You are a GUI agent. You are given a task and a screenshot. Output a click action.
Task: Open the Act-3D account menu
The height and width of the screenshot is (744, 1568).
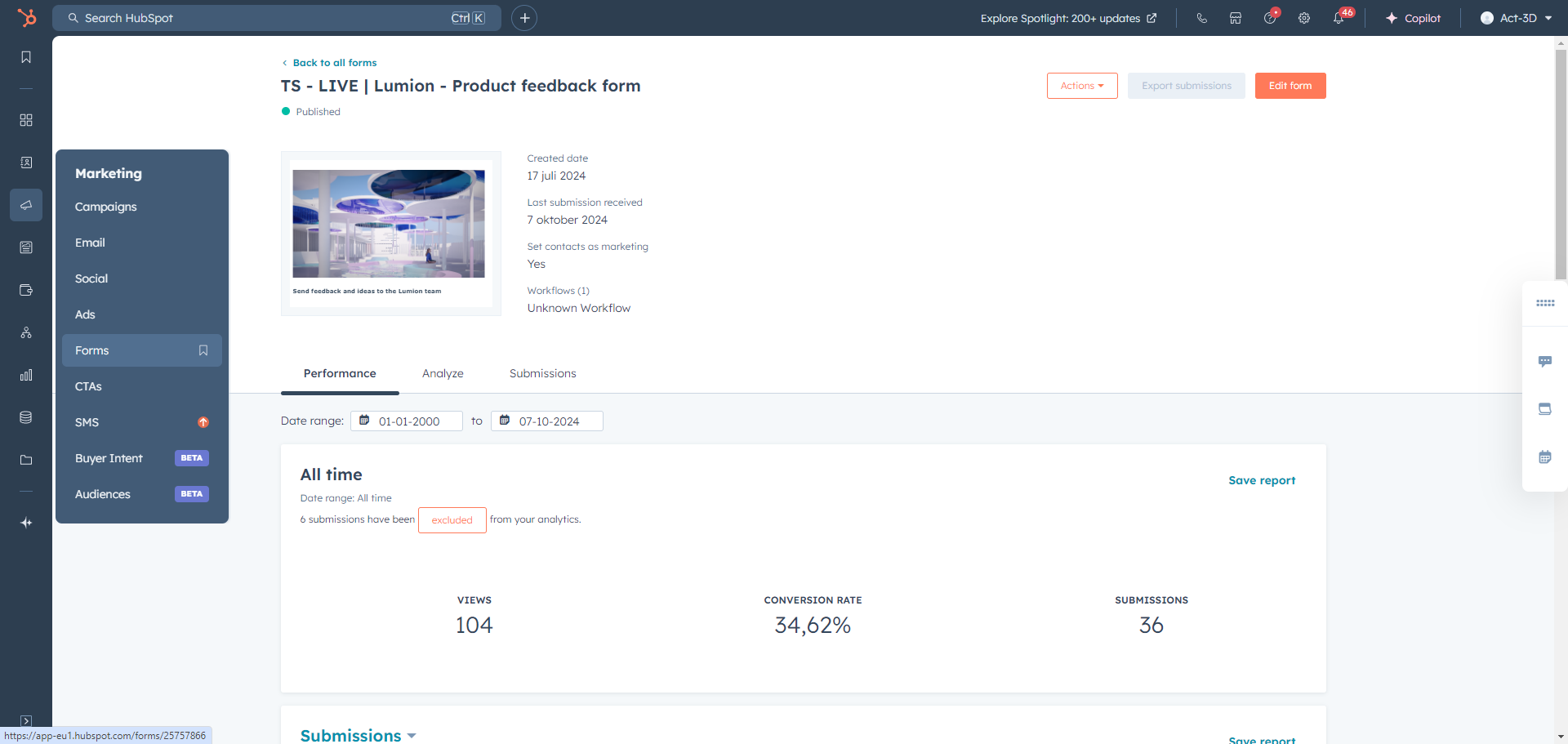pyautogui.click(x=1517, y=18)
